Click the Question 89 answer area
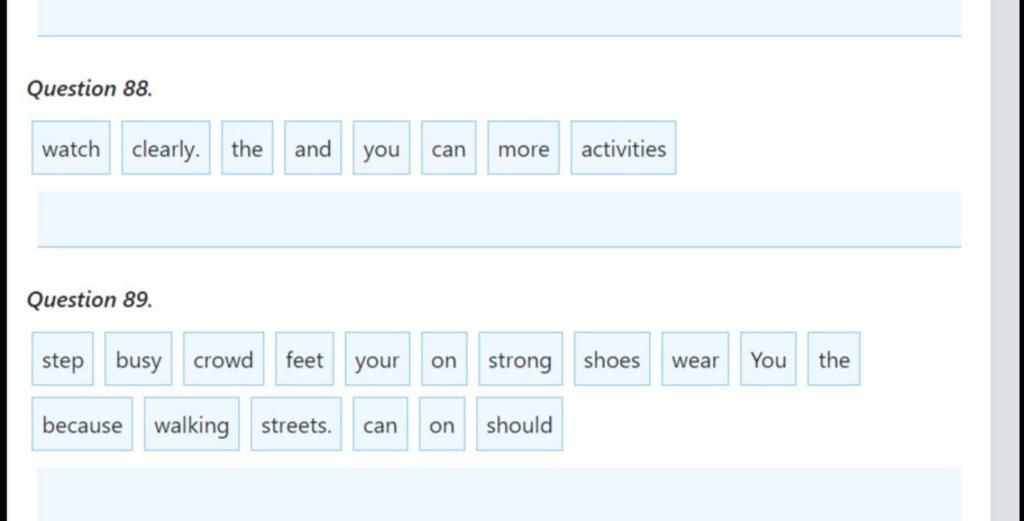Image resolution: width=1024 pixels, height=521 pixels. 498,495
